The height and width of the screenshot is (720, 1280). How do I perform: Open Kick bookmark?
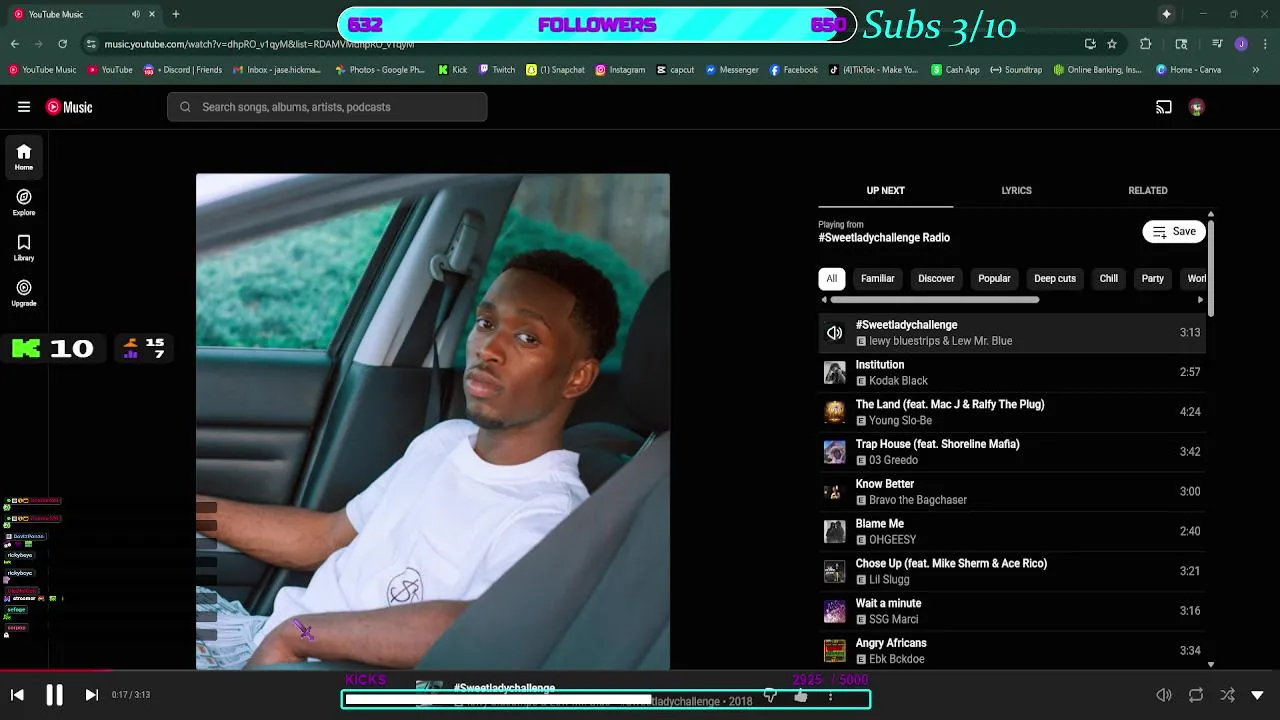452,70
